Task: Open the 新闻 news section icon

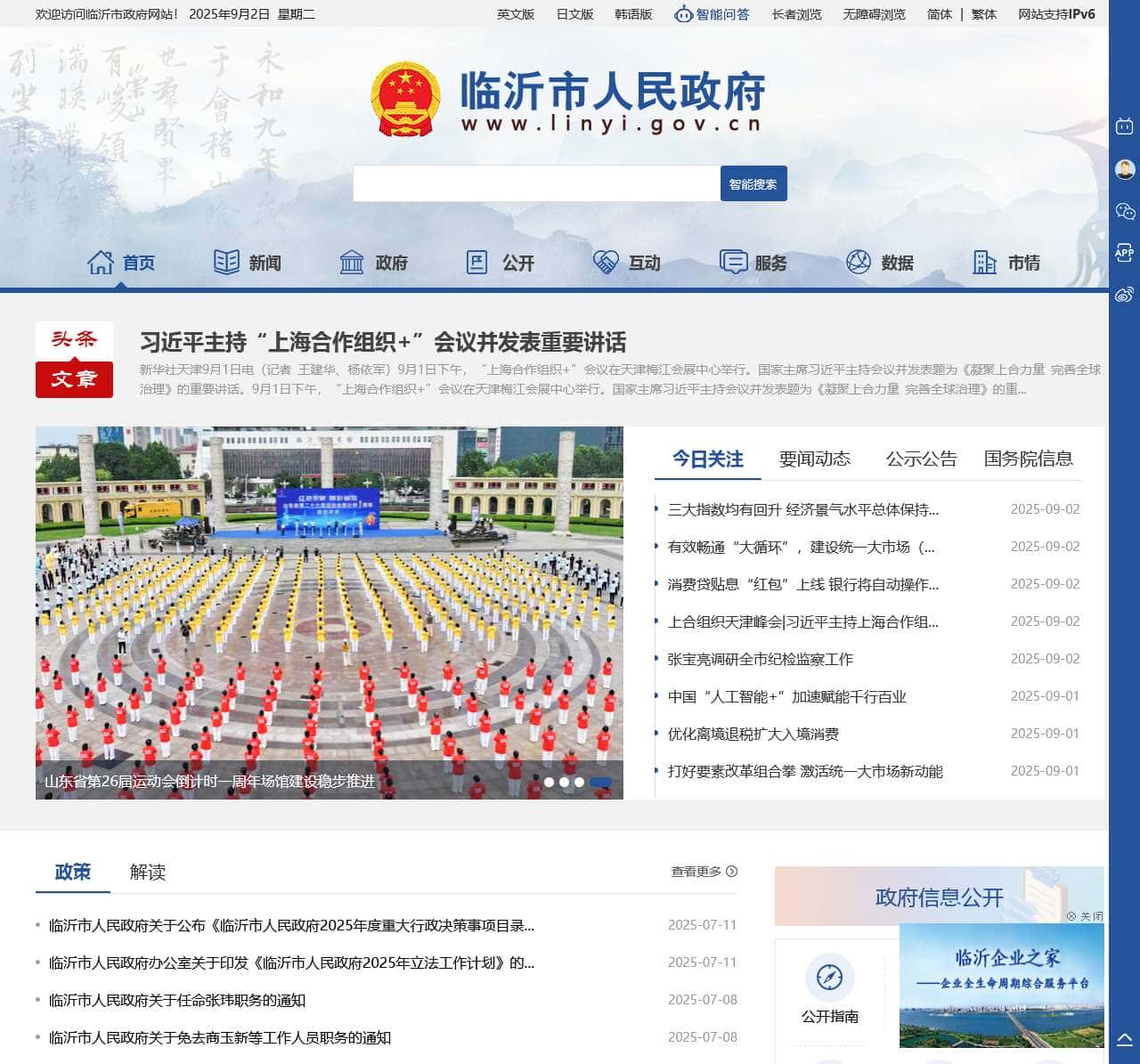Action: pos(226,262)
